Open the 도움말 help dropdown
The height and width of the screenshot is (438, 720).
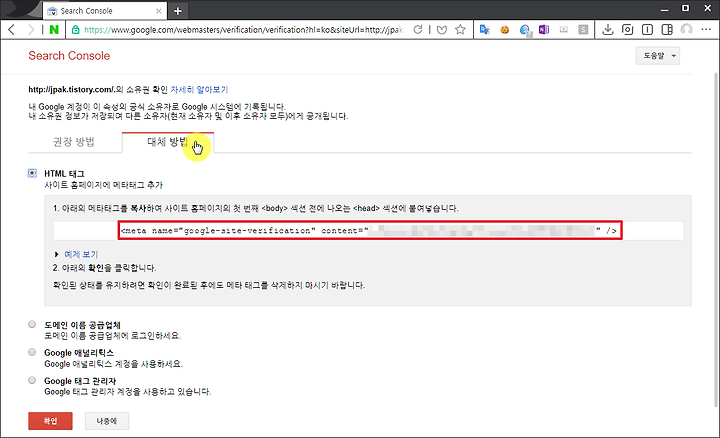[x=658, y=56]
